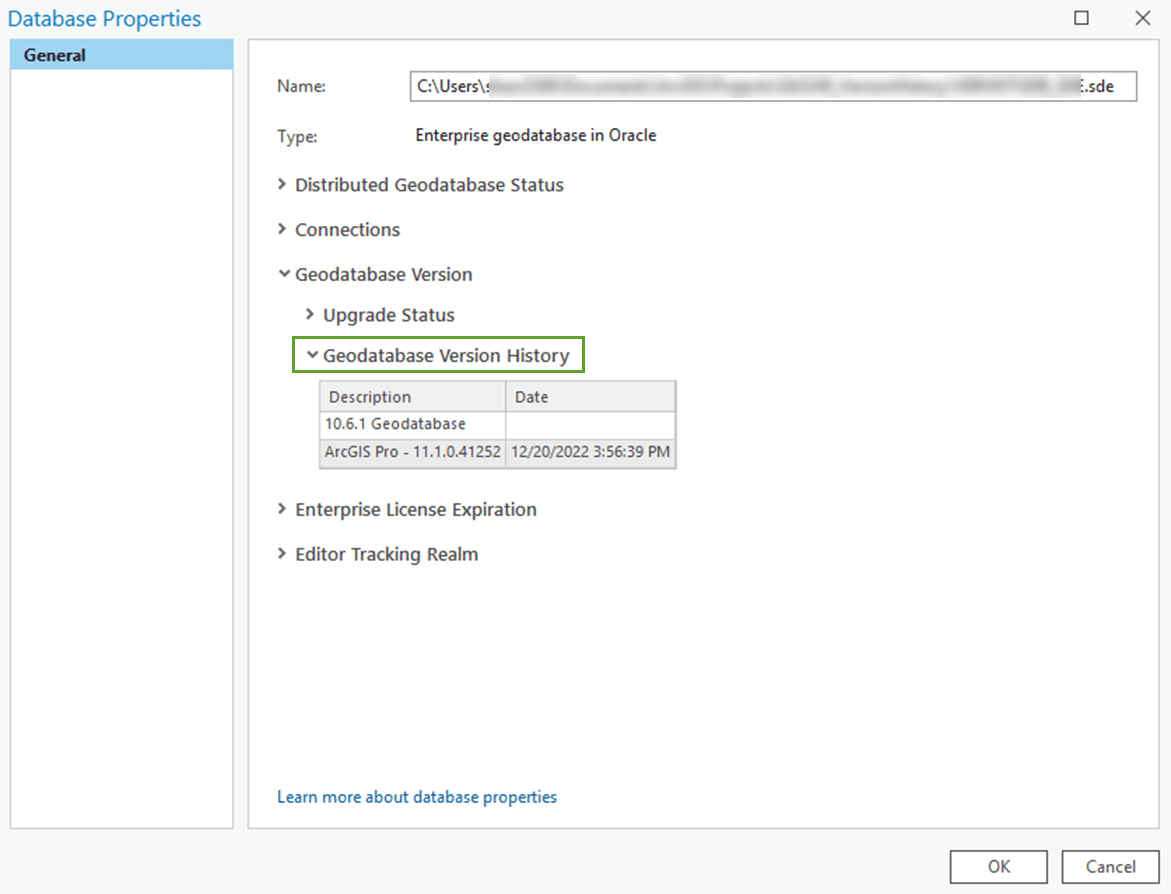Close the Database Properties dialog
Image resolution: width=1171 pixels, height=894 pixels.
1142,18
